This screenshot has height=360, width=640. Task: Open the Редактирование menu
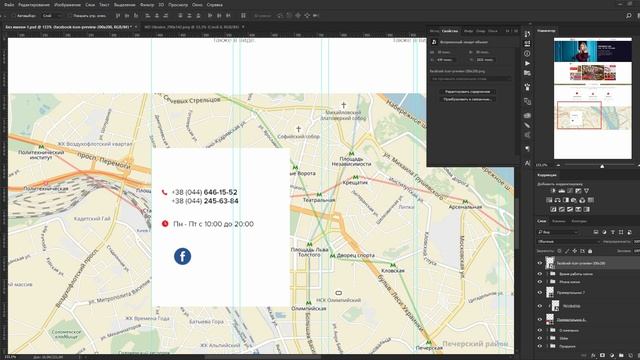pos(34,5)
